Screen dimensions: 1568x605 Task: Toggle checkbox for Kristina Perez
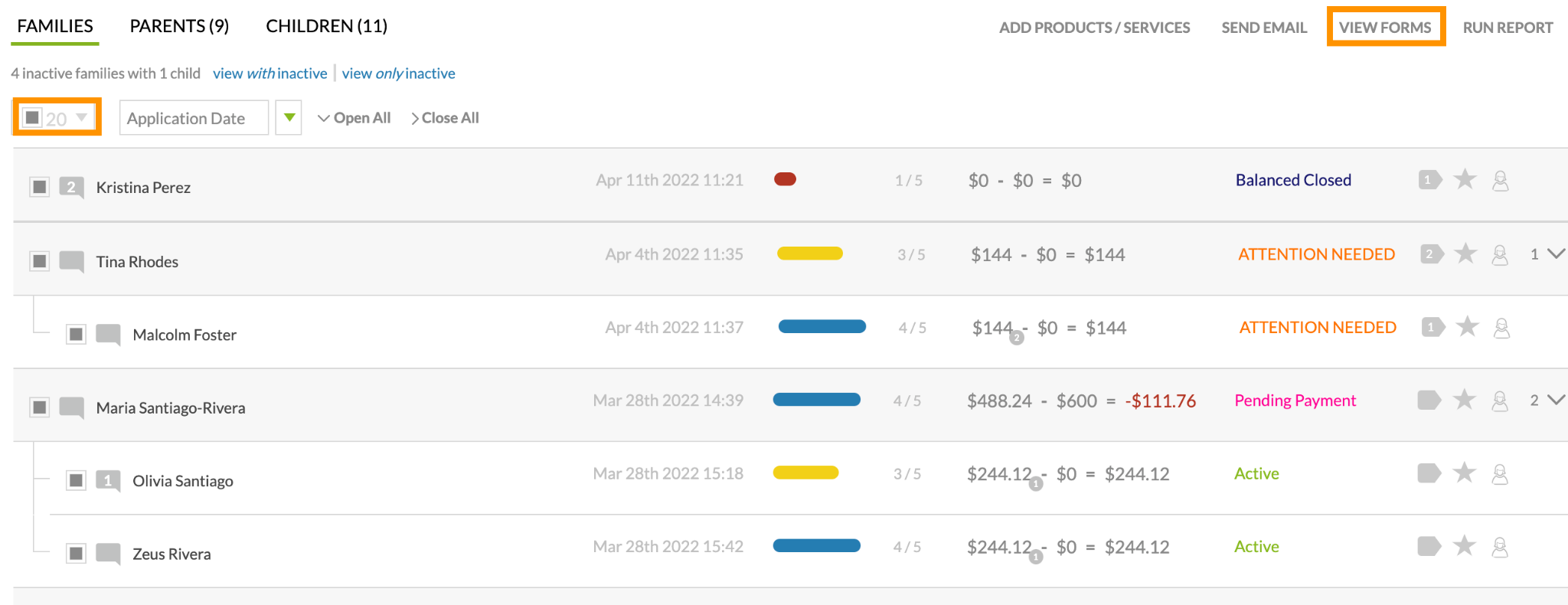(x=40, y=188)
